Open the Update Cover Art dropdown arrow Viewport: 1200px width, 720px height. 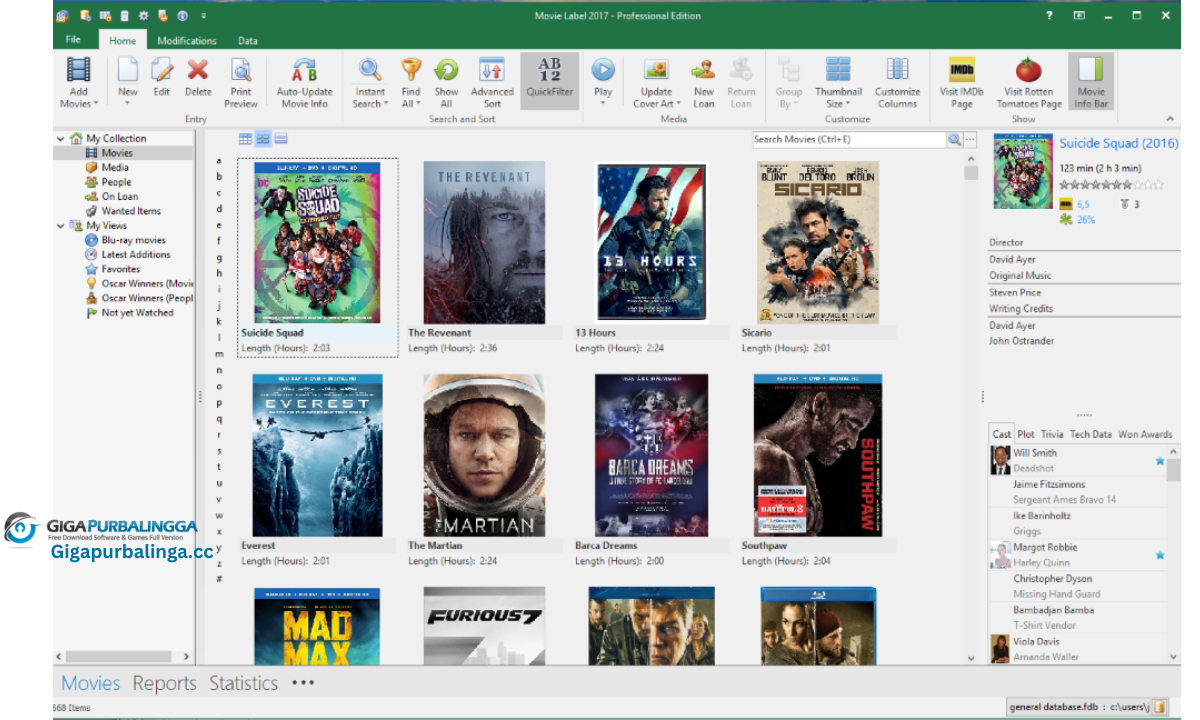click(678, 104)
